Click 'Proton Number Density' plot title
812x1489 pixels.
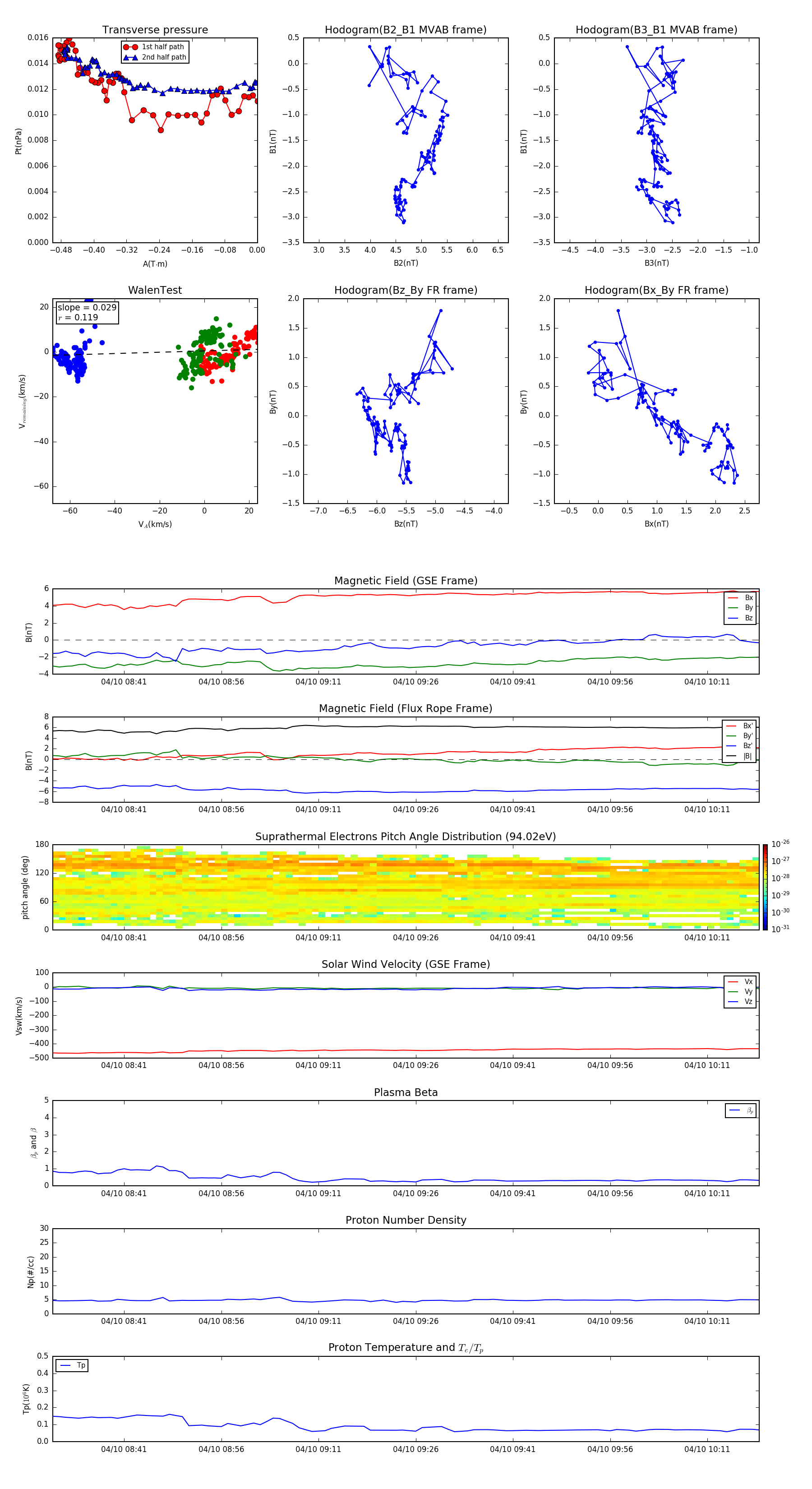406,1220
